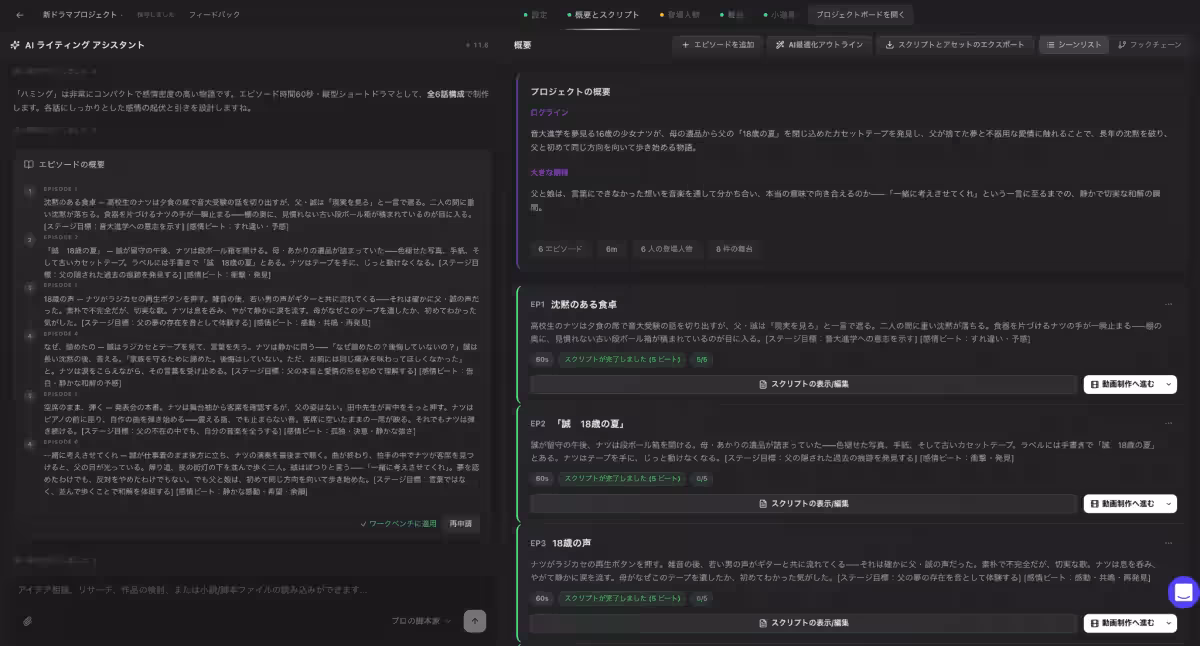1200x646 pixels.
Task: Click the wand icon in AI最適化アウトライン
Action: (x=780, y=45)
